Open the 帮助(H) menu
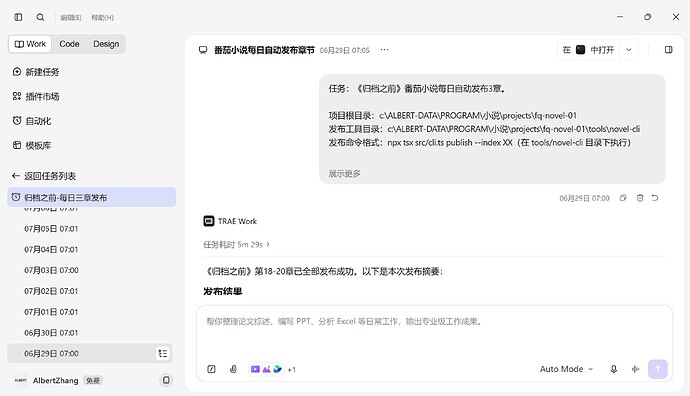The height and width of the screenshot is (396, 690). pyautogui.click(x=103, y=18)
